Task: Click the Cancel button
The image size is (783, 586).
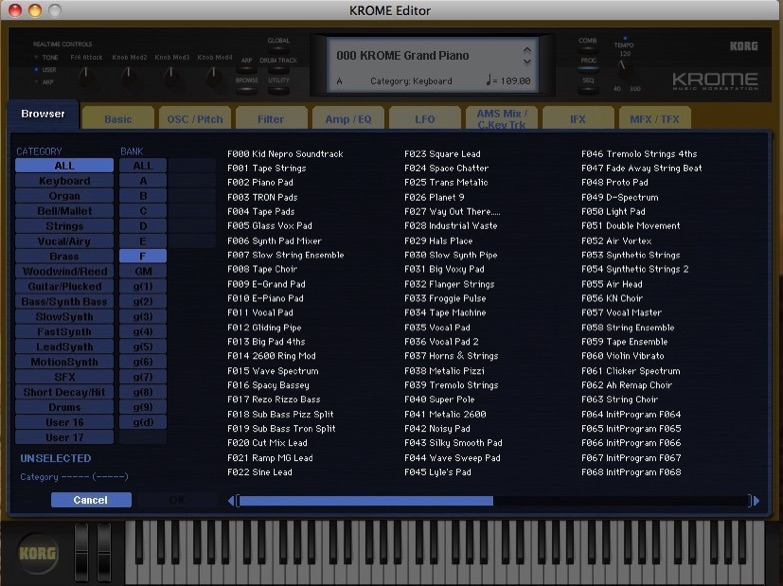Action: click(x=91, y=500)
